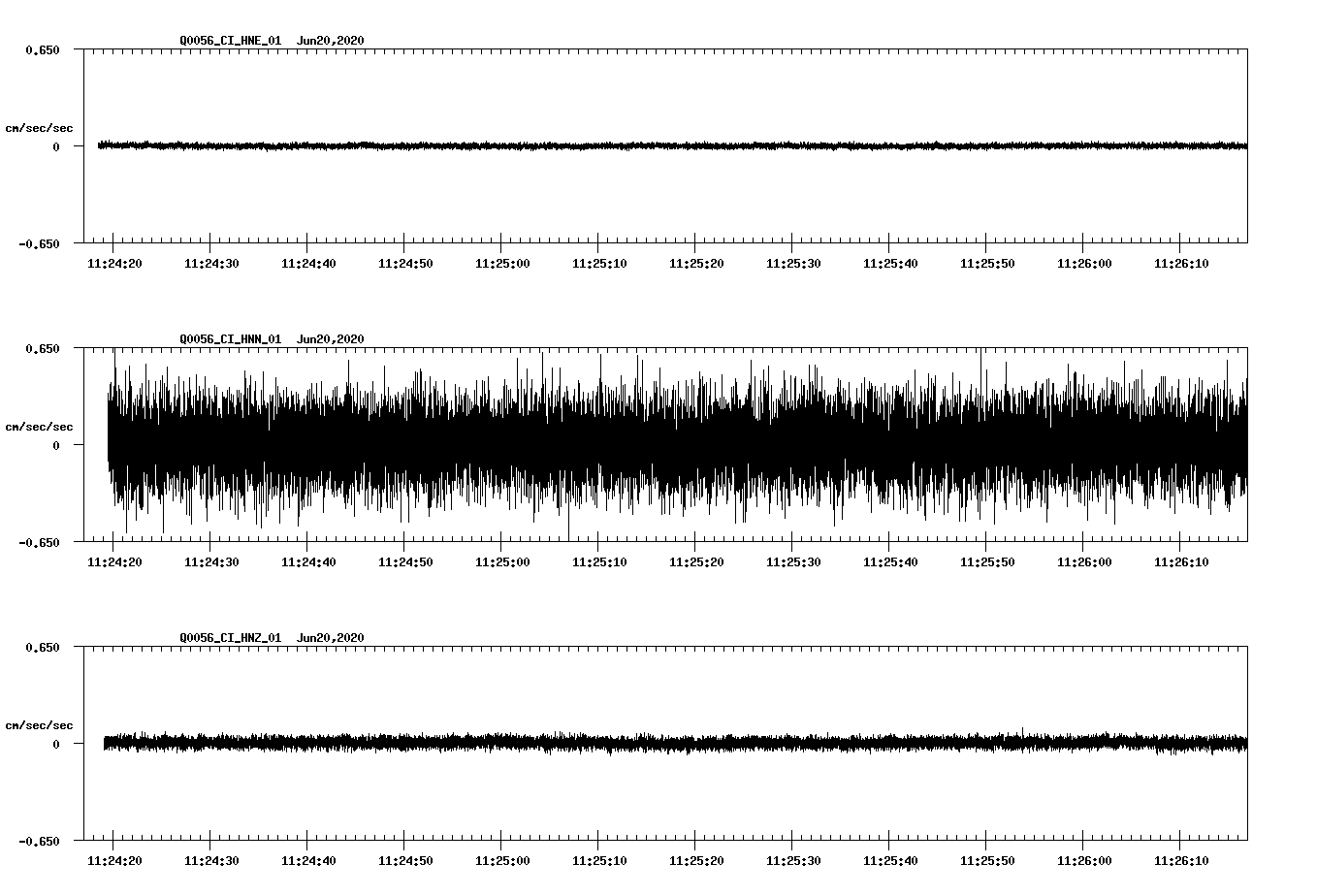Select -0.650 lower limit on HNN axis

click(38, 543)
